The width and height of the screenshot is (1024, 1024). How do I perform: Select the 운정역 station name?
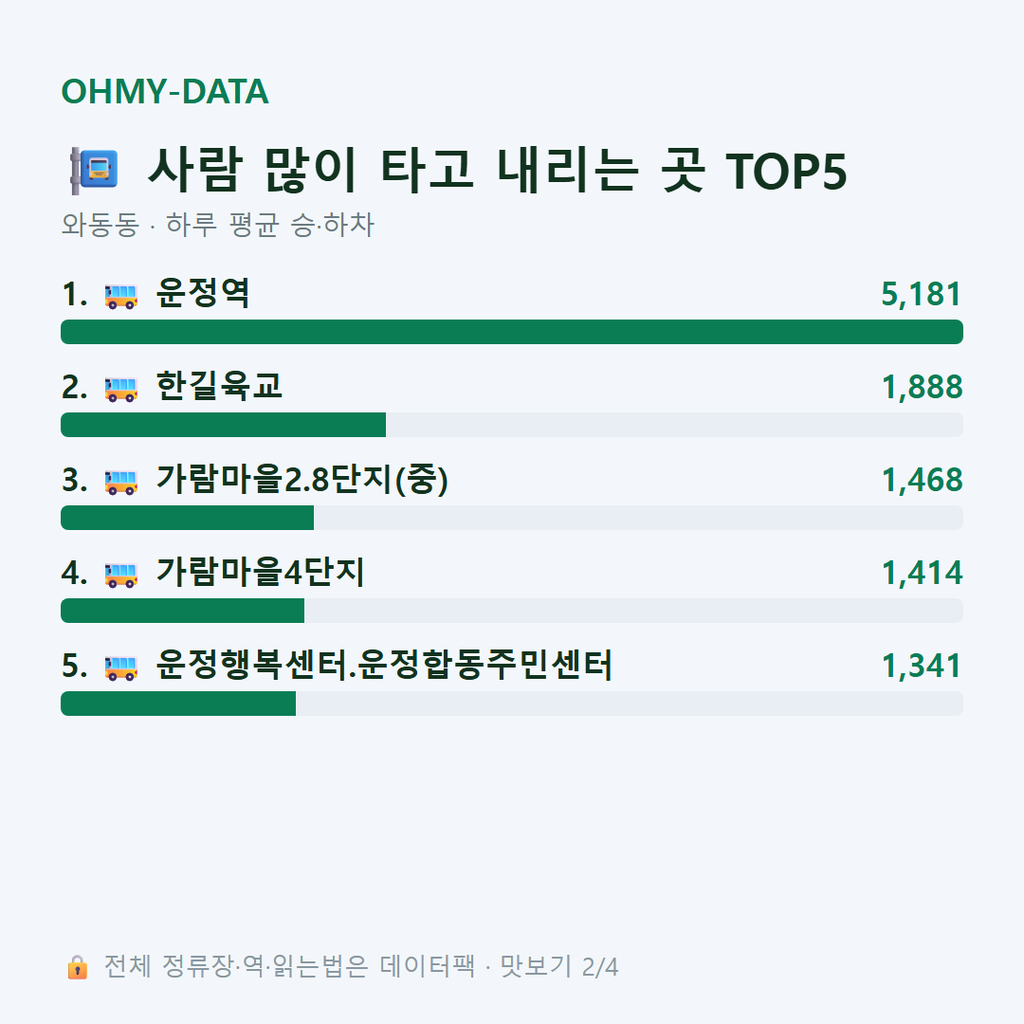202,293
